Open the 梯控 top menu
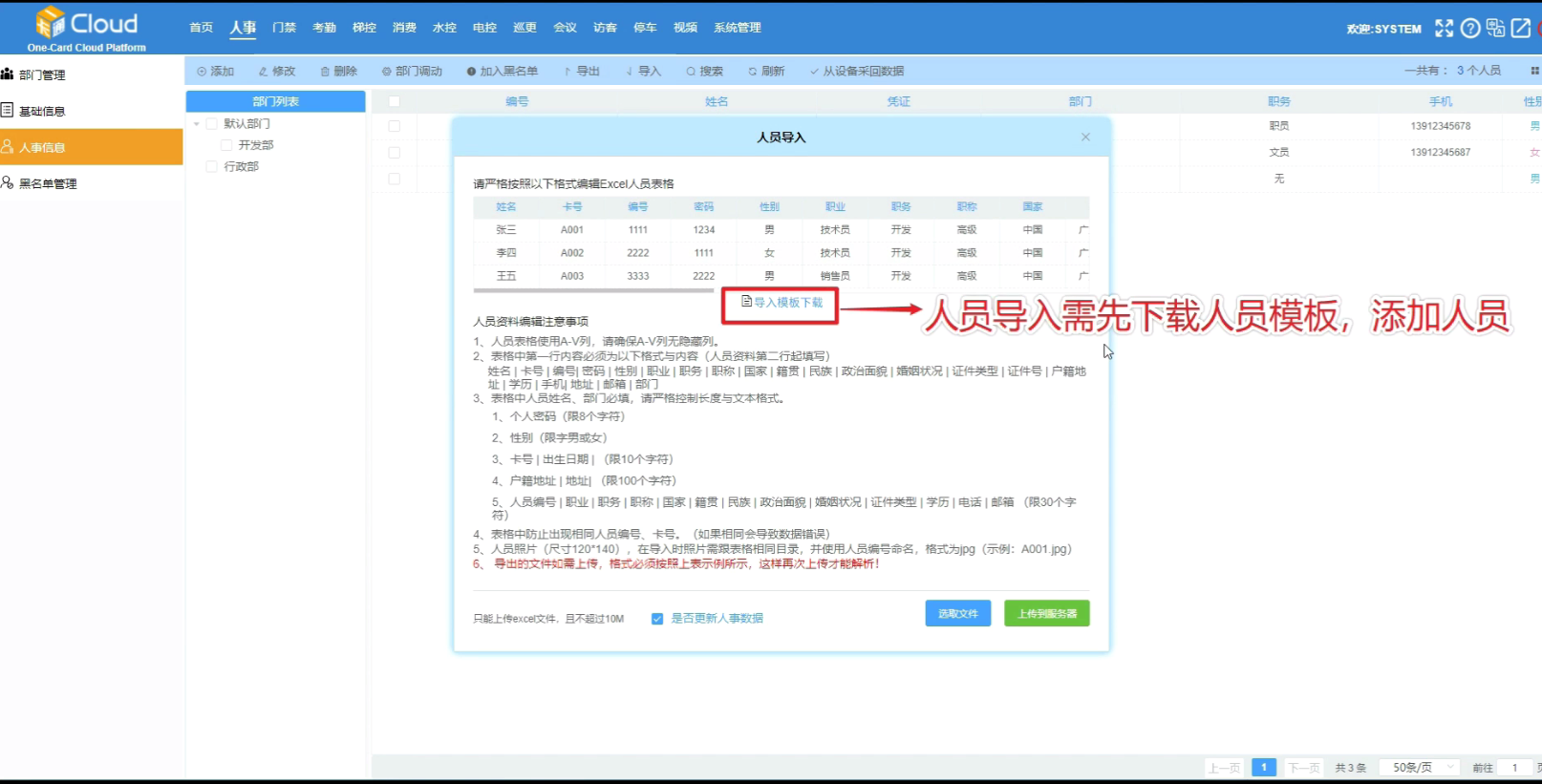This screenshot has height=784, width=1542. (364, 28)
